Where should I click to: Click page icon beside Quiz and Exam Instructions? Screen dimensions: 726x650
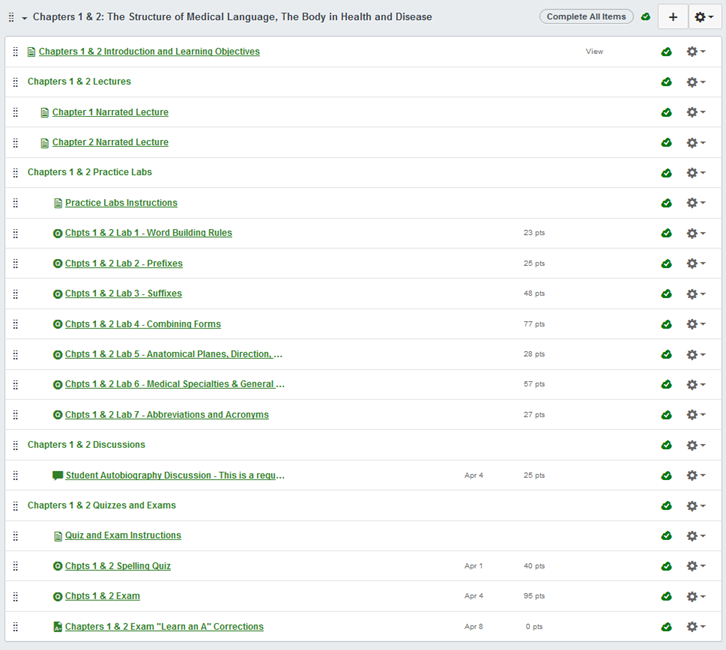(x=58, y=536)
